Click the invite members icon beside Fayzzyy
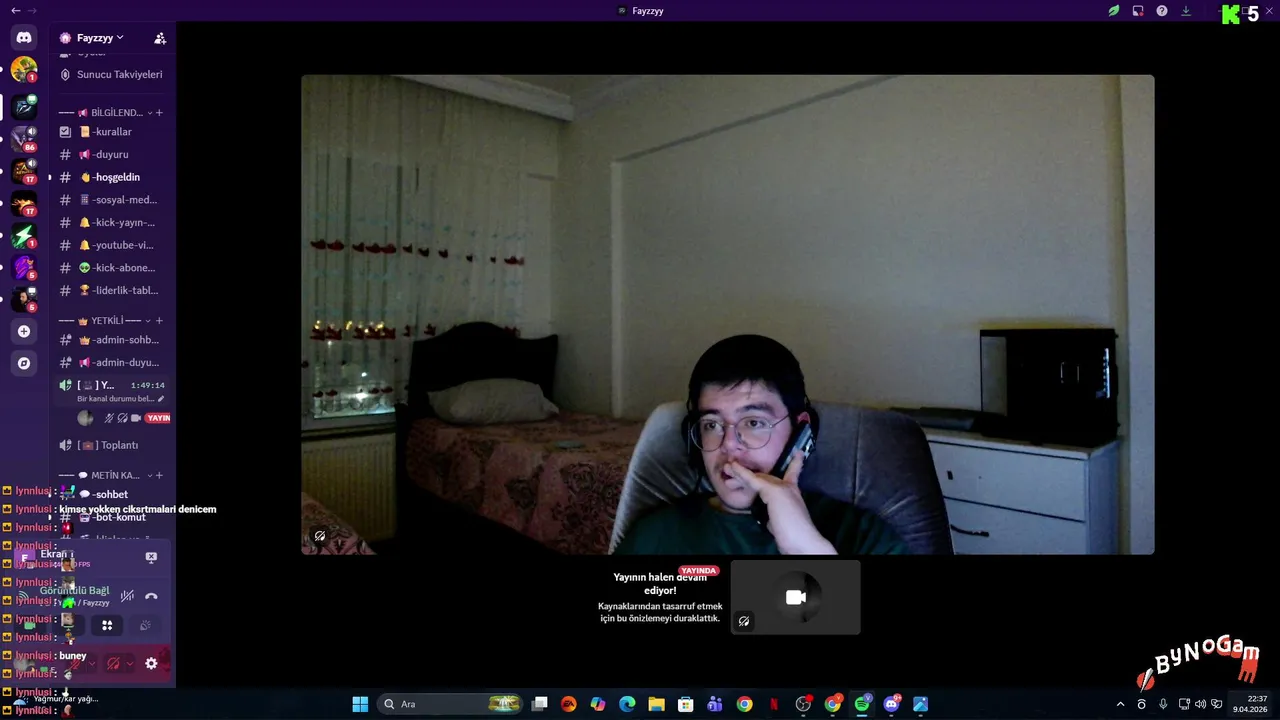The height and width of the screenshot is (720, 1280). tap(160, 38)
